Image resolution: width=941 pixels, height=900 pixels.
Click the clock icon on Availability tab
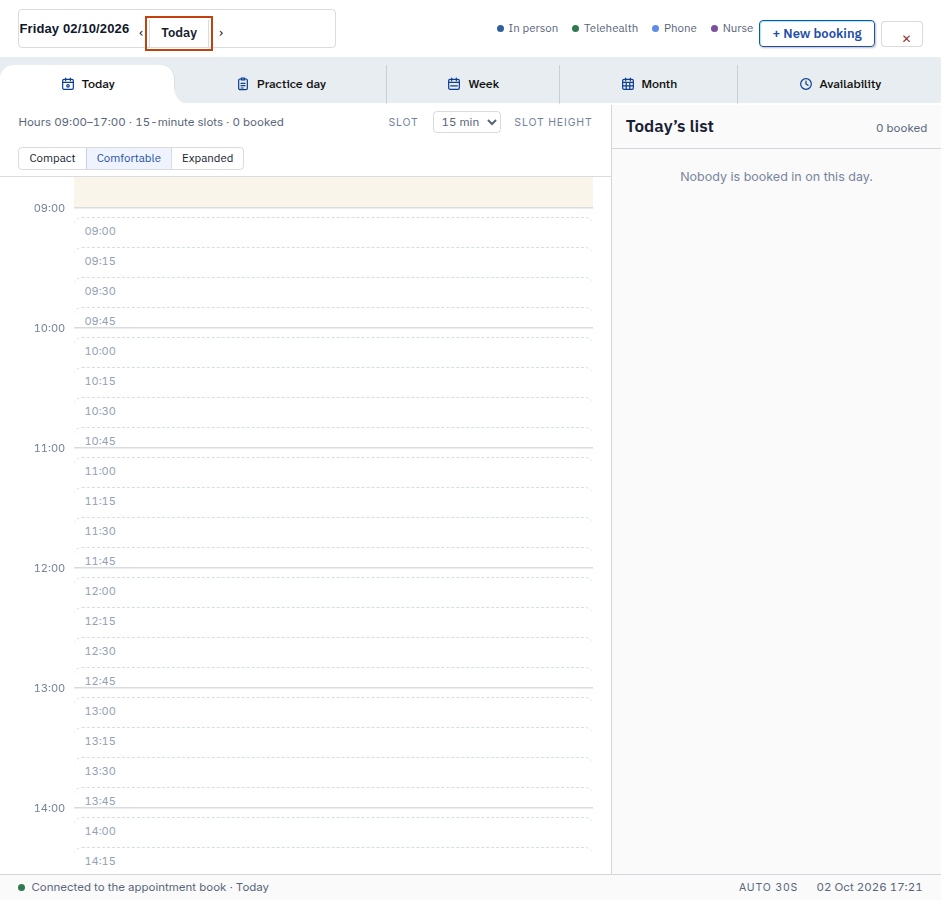click(805, 84)
